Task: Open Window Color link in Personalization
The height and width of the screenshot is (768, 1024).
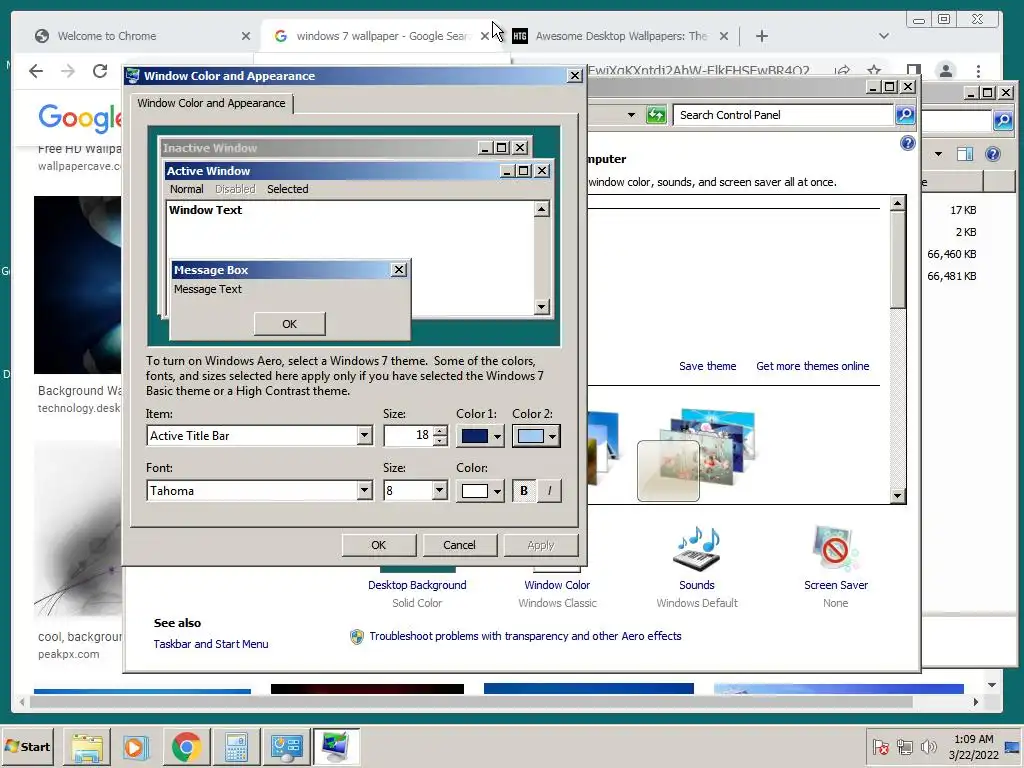Action: point(557,585)
